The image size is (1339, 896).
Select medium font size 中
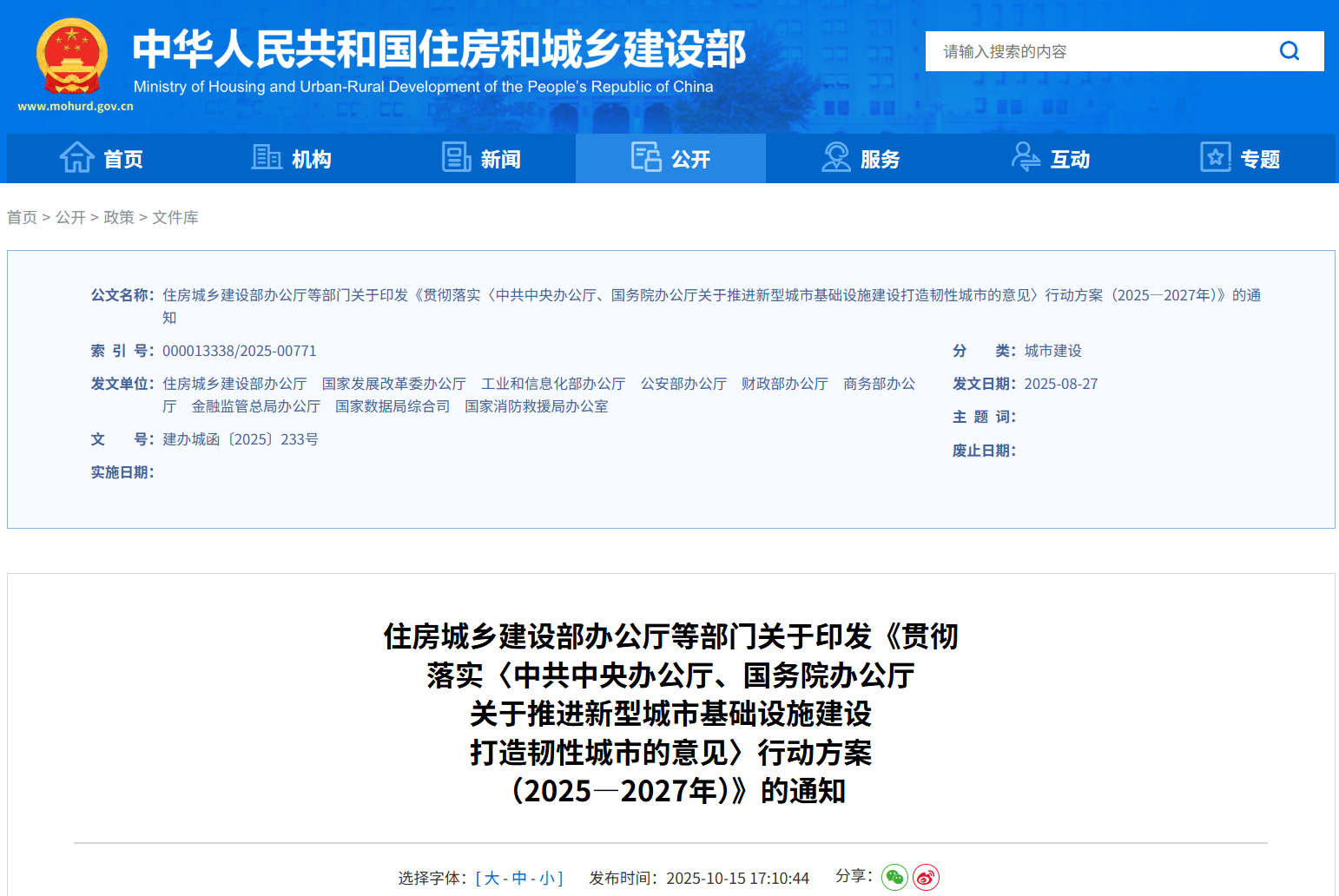tap(519, 879)
